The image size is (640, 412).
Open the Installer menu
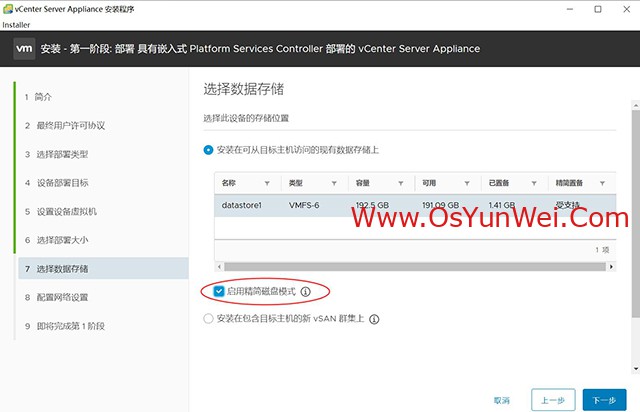coord(16,25)
